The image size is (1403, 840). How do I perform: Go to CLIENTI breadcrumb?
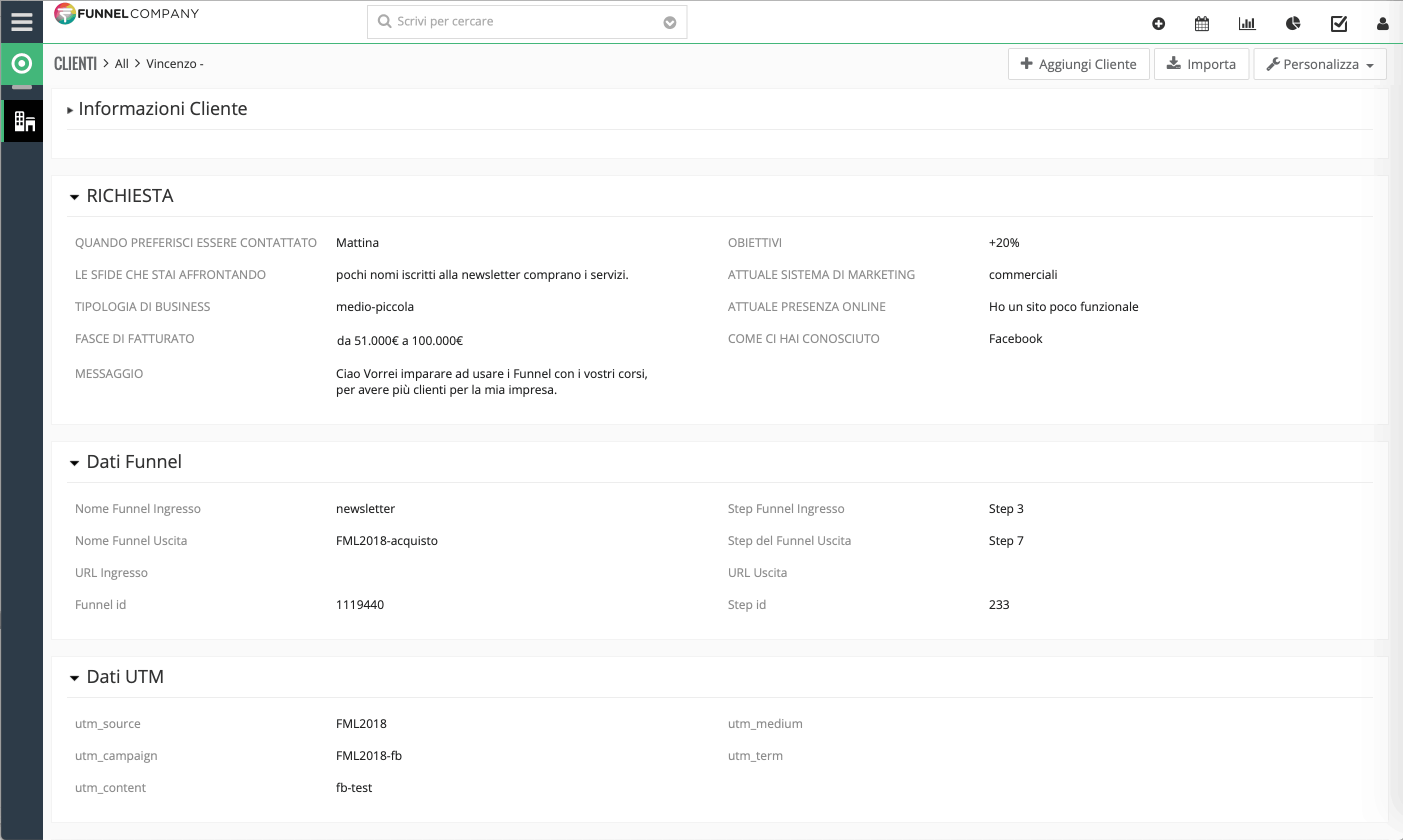point(75,63)
